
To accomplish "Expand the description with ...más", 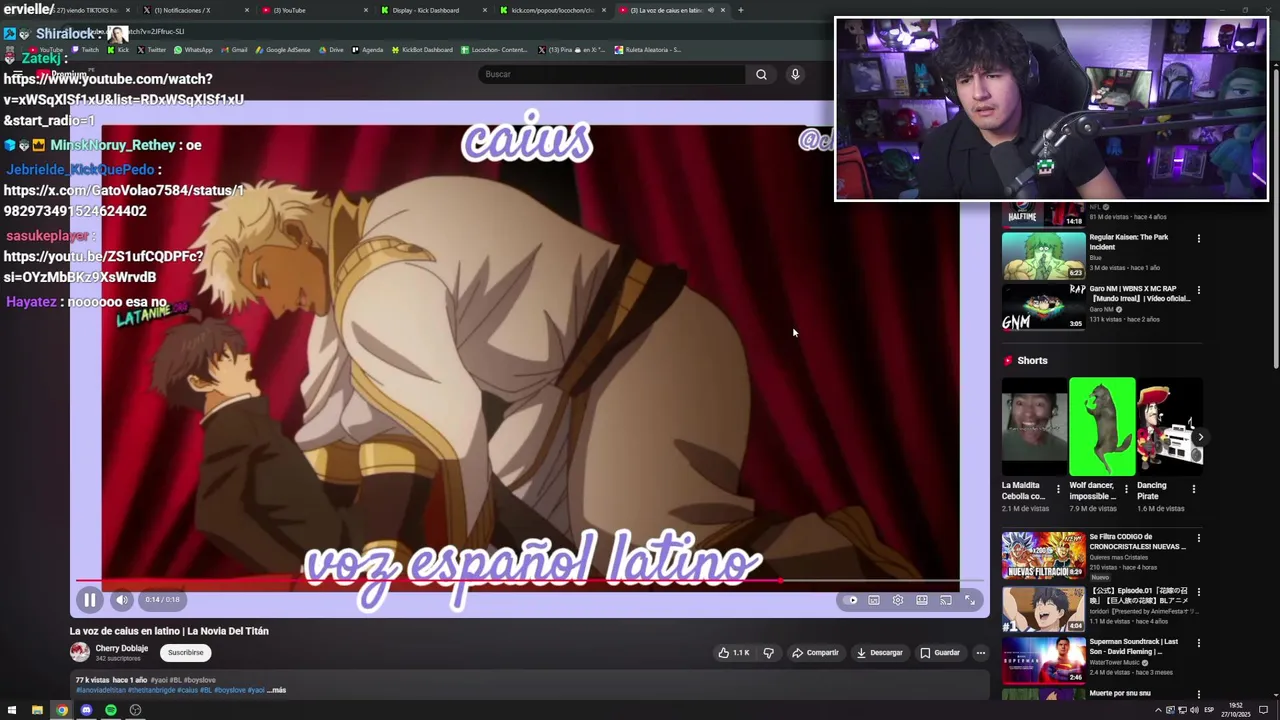I will click(276, 690).
